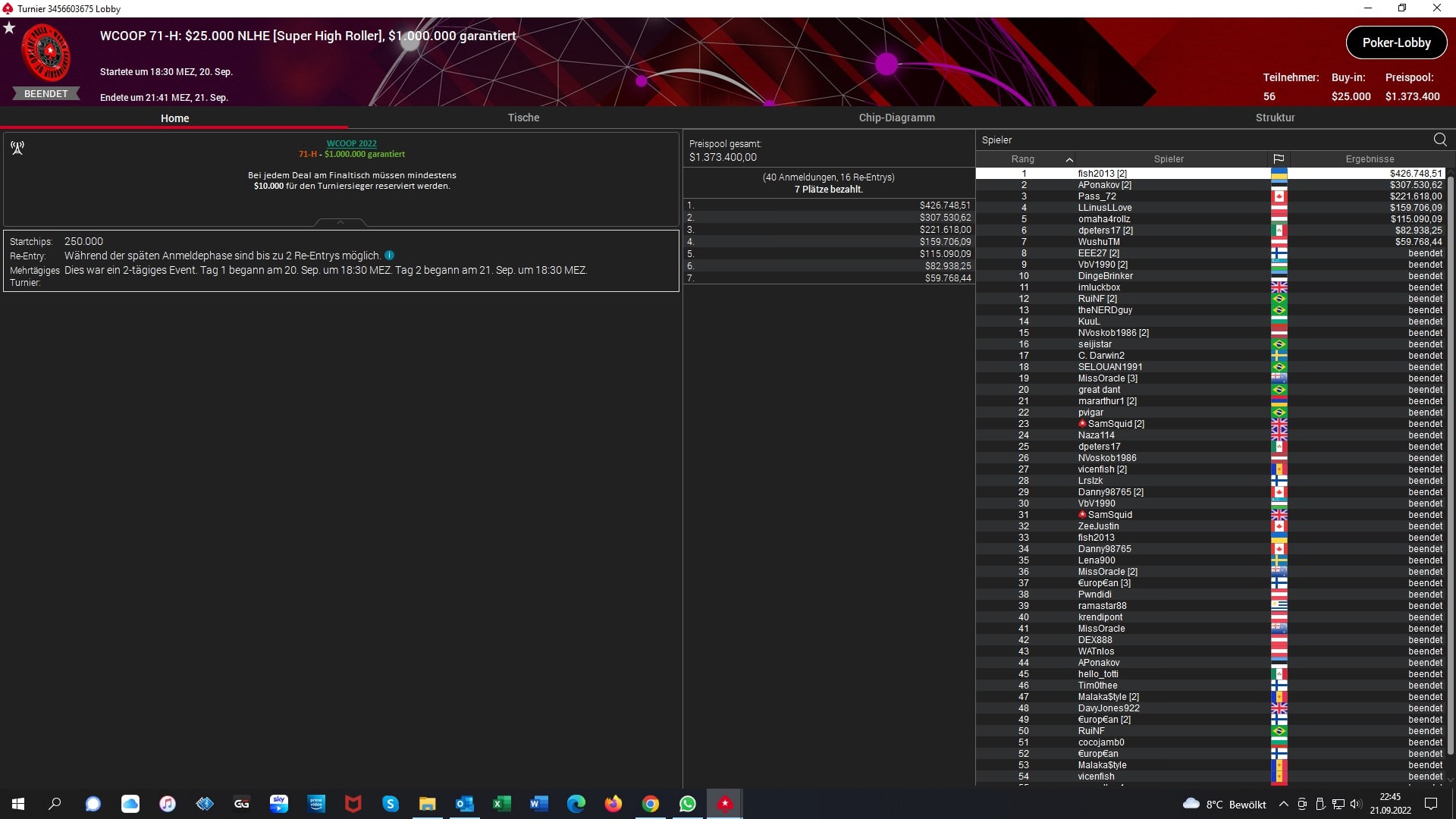This screenshot has height=819, width=1456.
Task: Open iTunes from the taskbar
Action: pyautogui.click(x=168, y=804)
